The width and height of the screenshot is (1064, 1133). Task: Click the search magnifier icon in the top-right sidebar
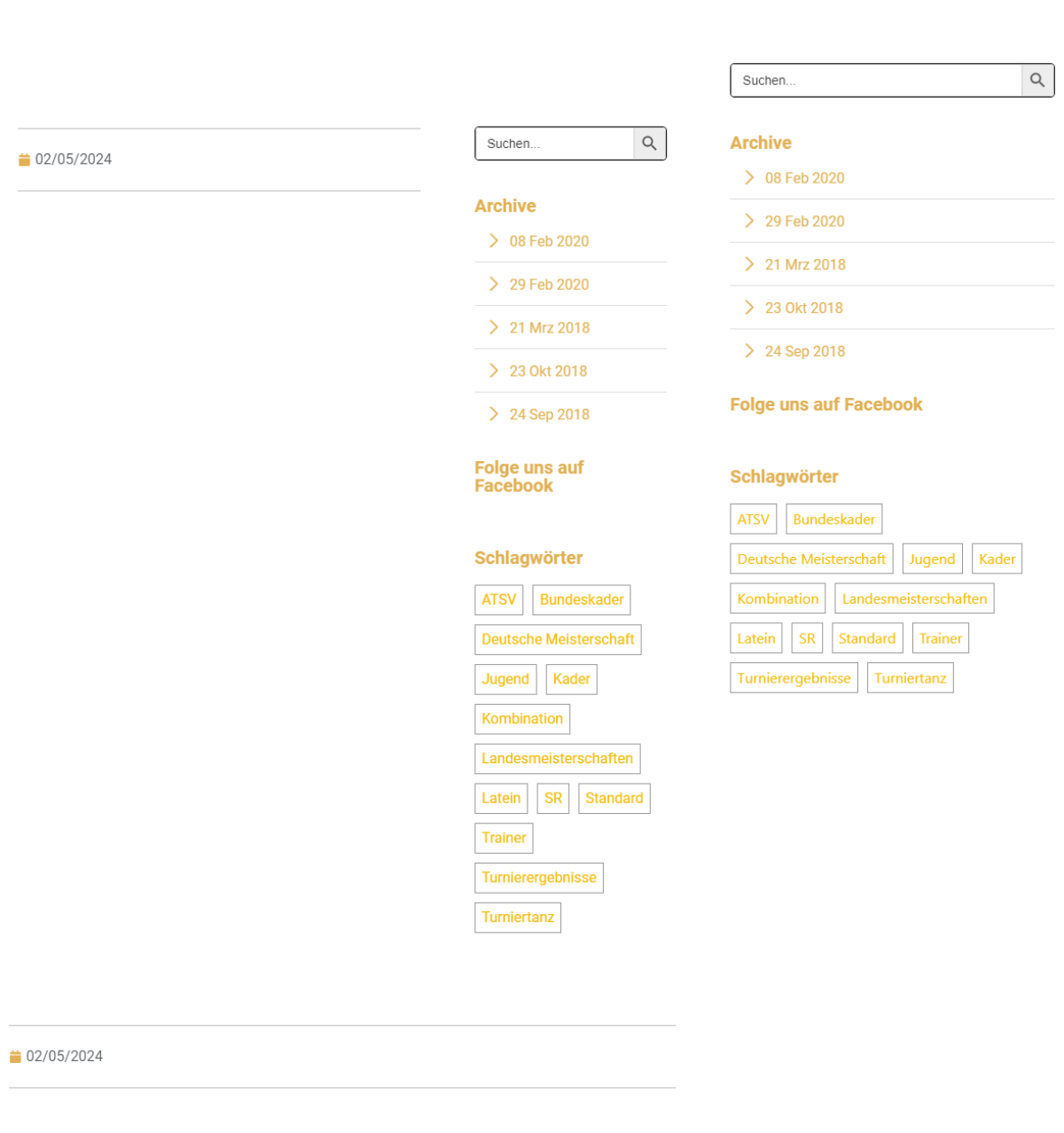pyautogui.click(x=1037, y=80)
